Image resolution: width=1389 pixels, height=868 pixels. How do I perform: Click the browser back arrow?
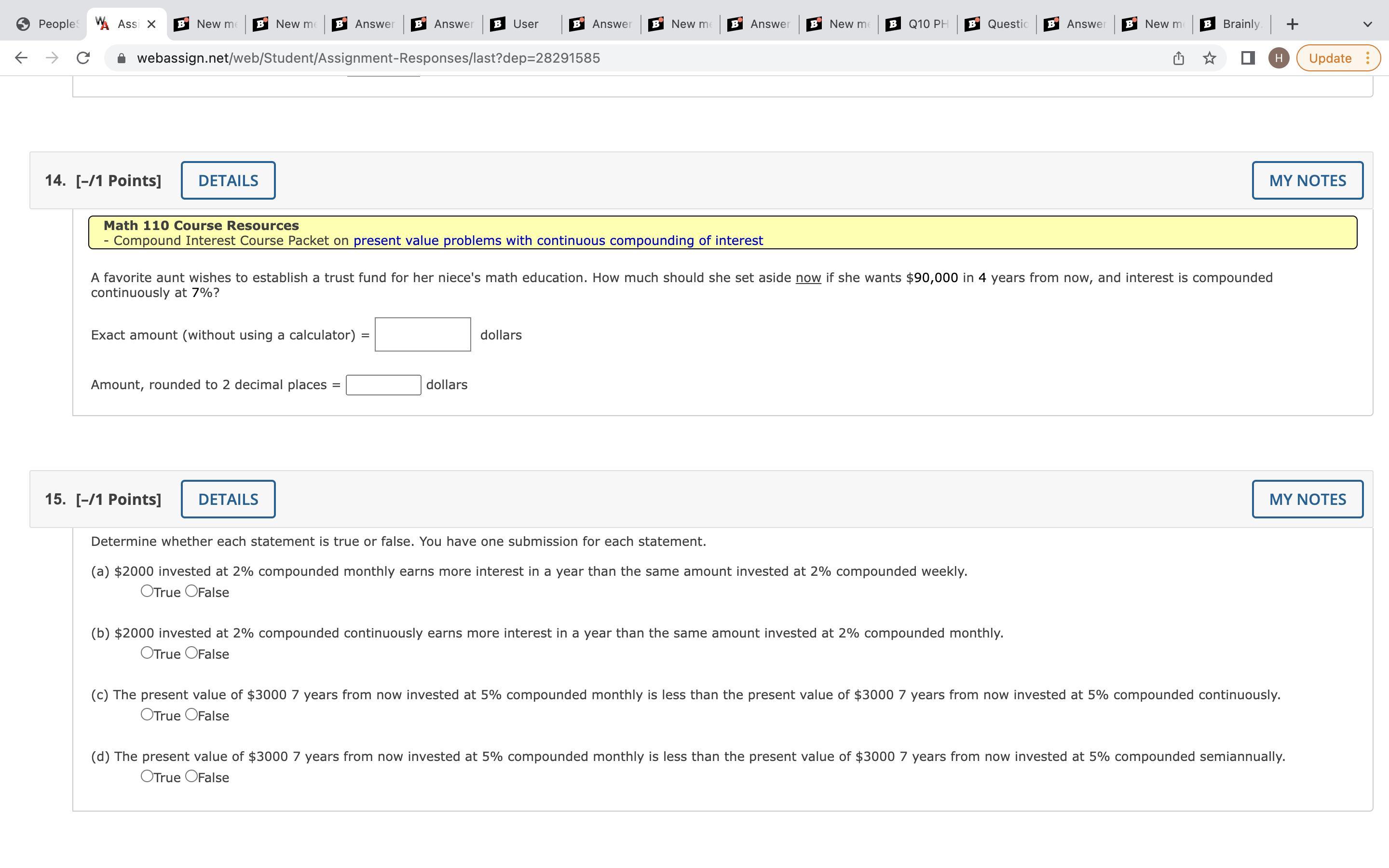(21, 58)
